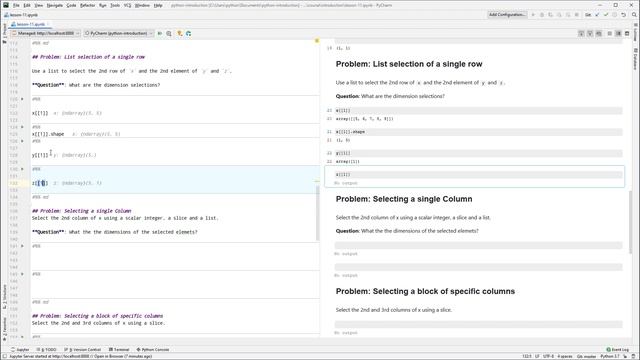640x360 pixels.
Task: Open the Structure side panel tab
Action: coord(4,296)
